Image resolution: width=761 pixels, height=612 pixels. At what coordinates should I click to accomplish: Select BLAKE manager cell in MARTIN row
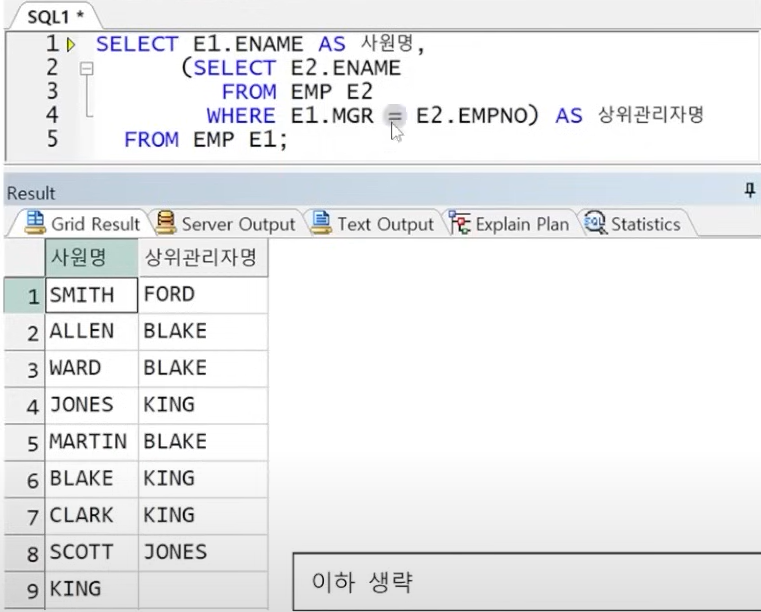coord(203,442)
